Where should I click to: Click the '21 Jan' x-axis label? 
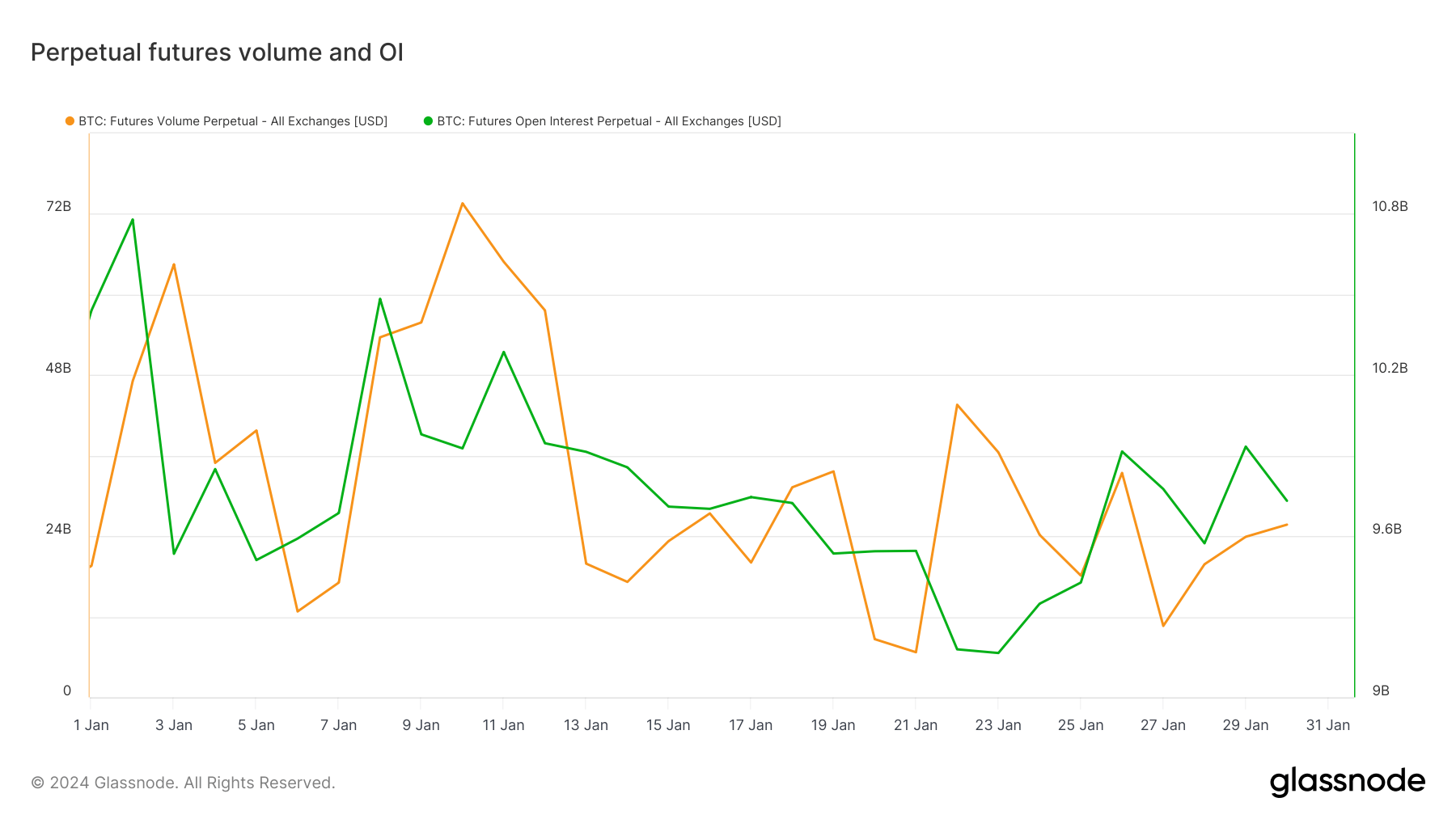click(x=916, y=725)
